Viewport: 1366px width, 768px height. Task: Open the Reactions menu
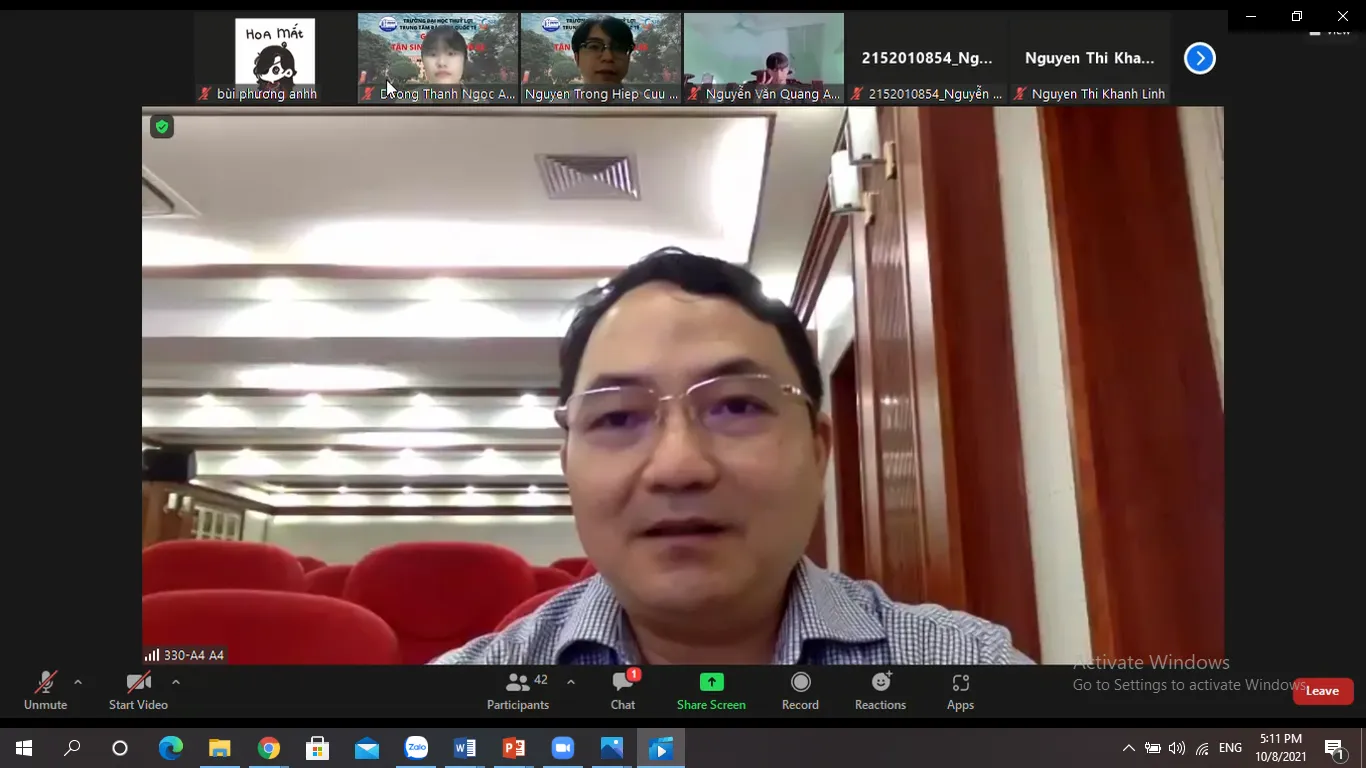coord(880,691)
